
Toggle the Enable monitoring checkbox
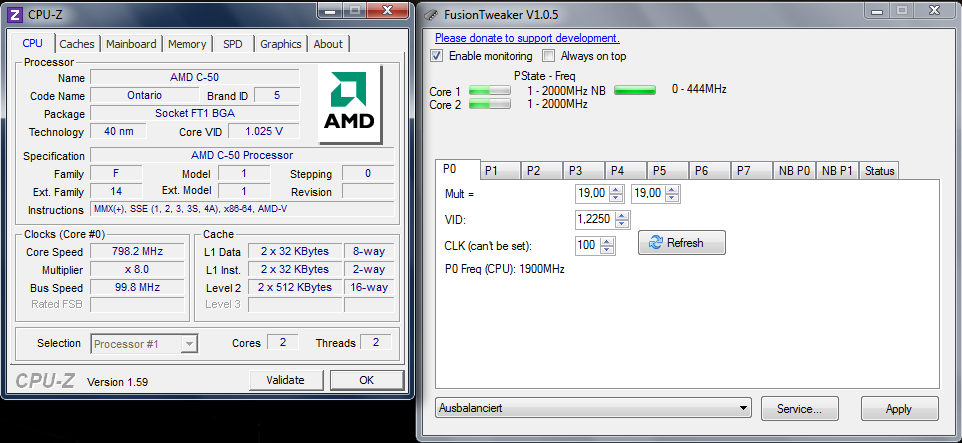coord(437,56)
